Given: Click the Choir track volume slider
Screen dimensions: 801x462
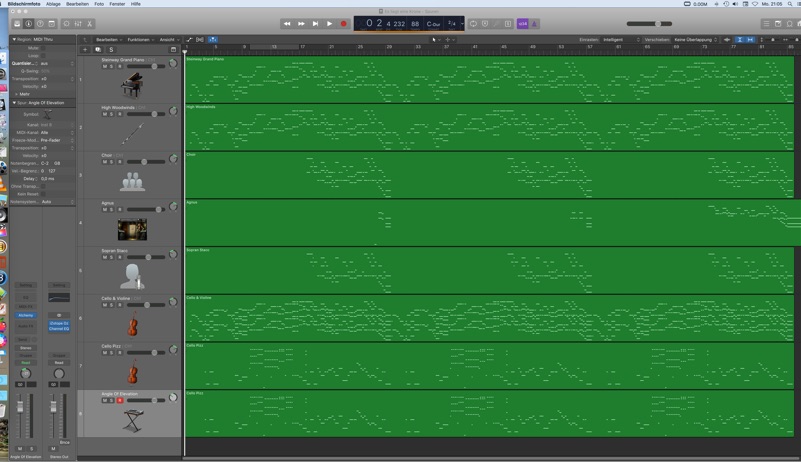Looking at the screenshot, I should pyautogui.click(x=146, y=162).
